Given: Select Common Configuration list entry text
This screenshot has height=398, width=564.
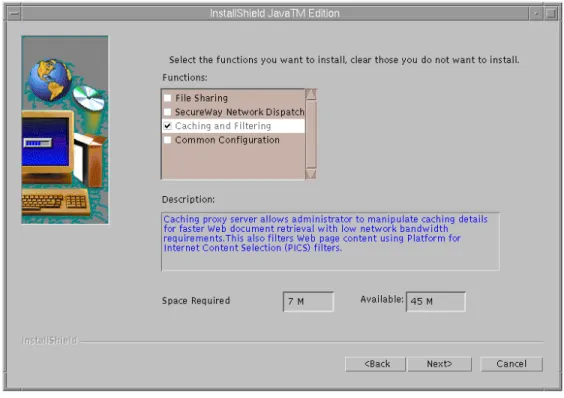Looking at the screenshot, I should [x=227, y=140].
